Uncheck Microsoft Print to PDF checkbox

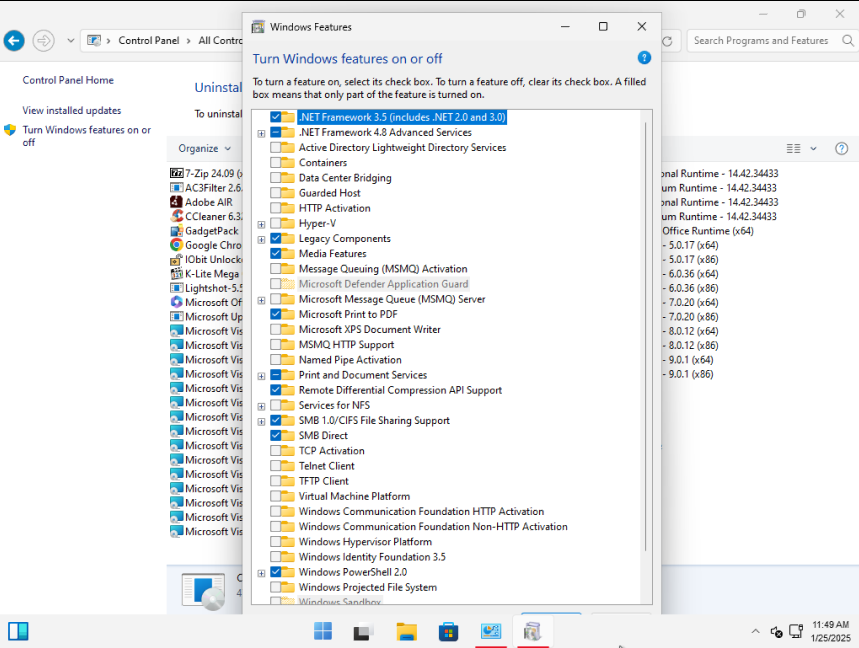pos(276,314)
